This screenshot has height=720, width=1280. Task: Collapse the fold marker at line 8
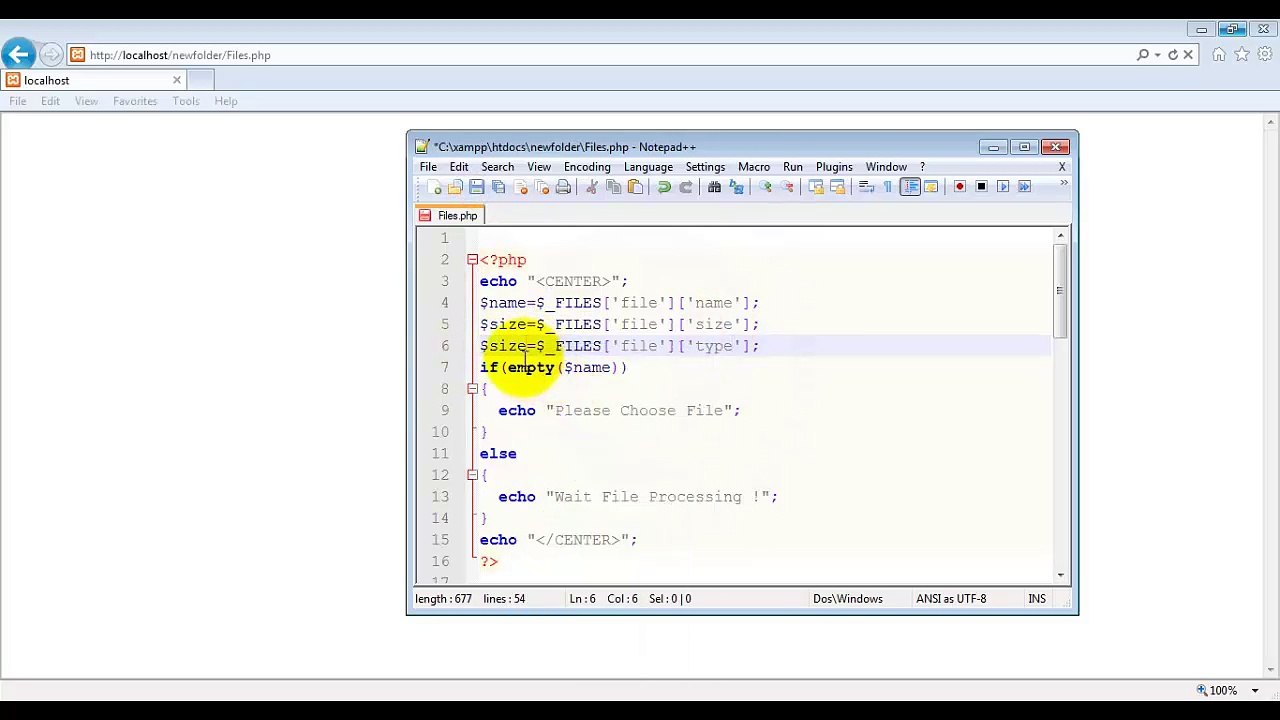(x=472, y=389)
